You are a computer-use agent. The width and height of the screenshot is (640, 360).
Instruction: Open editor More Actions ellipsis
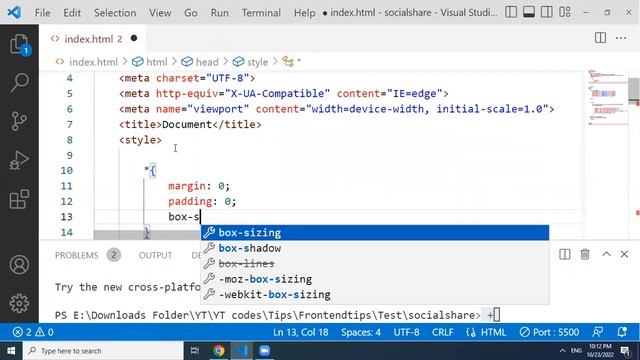click(621, 38)
